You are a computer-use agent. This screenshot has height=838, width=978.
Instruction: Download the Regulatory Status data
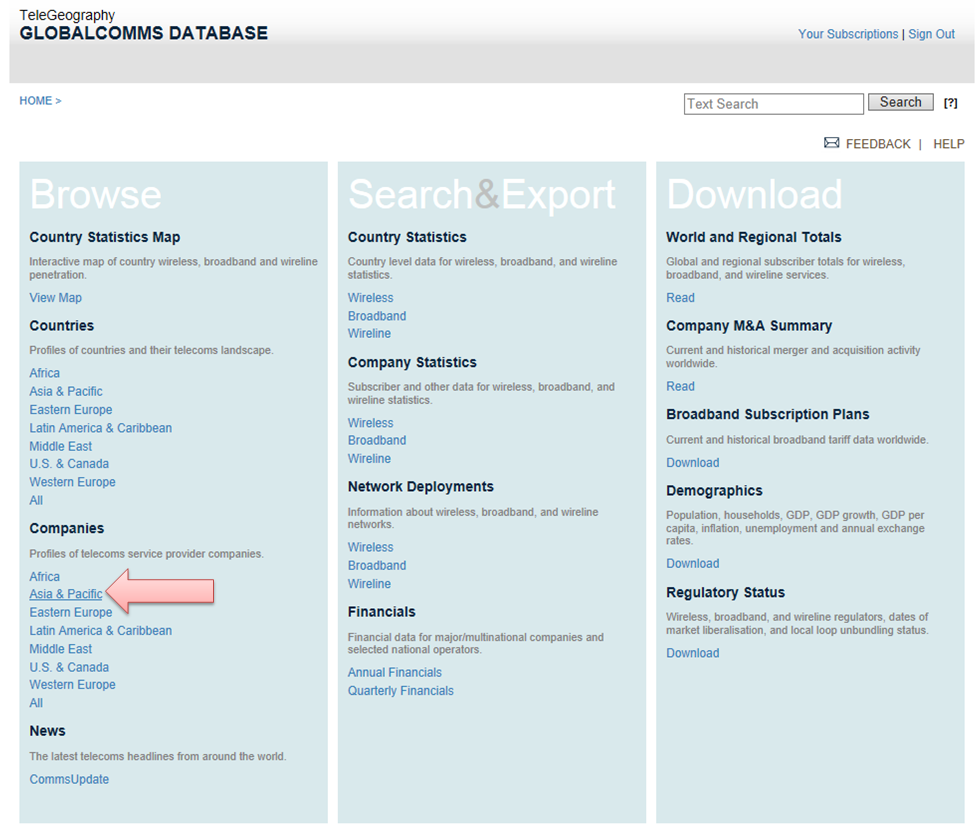coord(692,653)
